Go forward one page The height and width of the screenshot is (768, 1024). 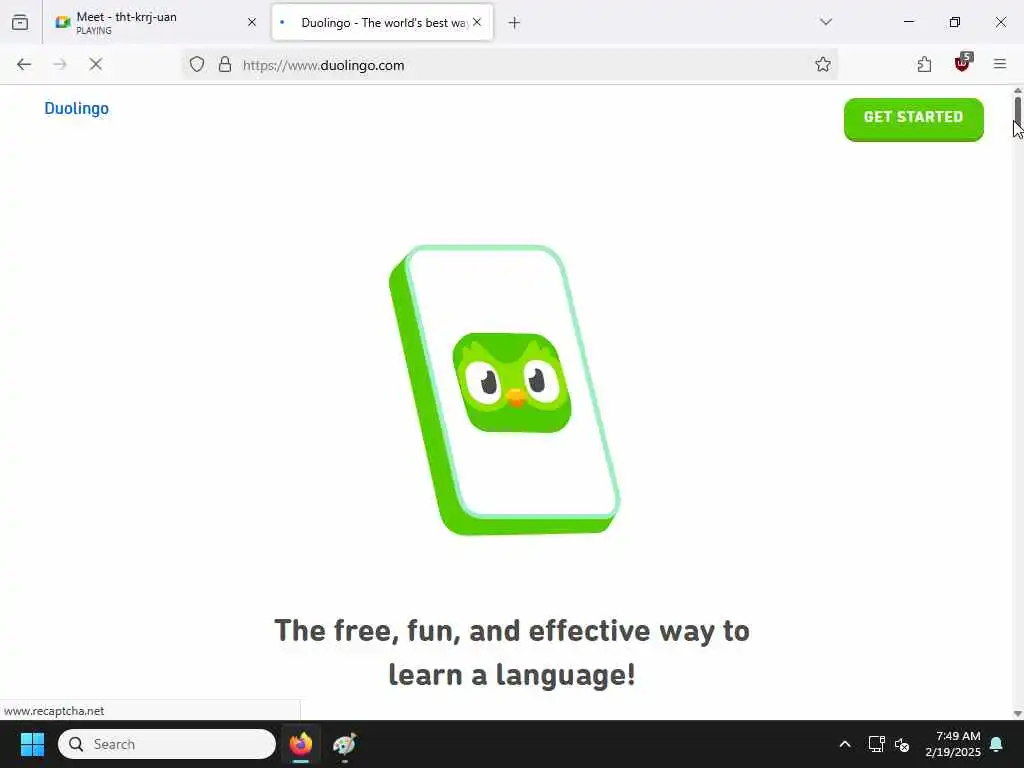point(59,64)
